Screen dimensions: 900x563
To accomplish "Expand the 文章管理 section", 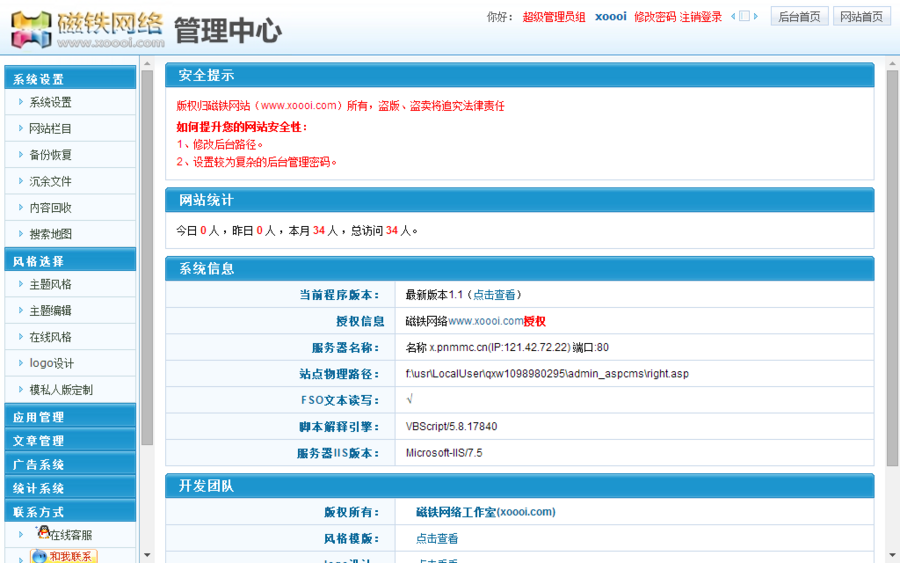I will (x=70, y=440).
